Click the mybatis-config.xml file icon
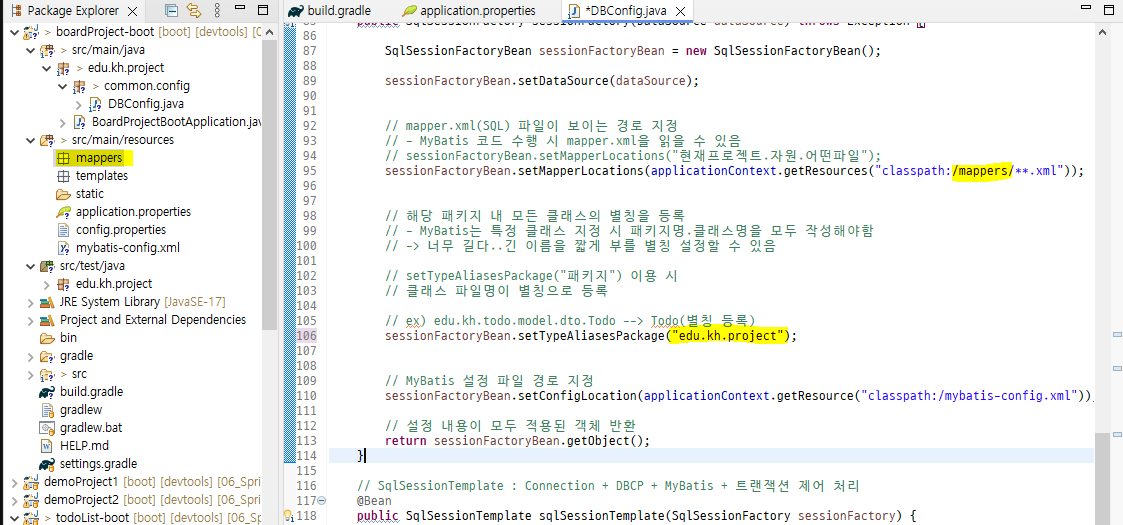The width and height of the screenshot is (1123, 525). coord(63,248)
